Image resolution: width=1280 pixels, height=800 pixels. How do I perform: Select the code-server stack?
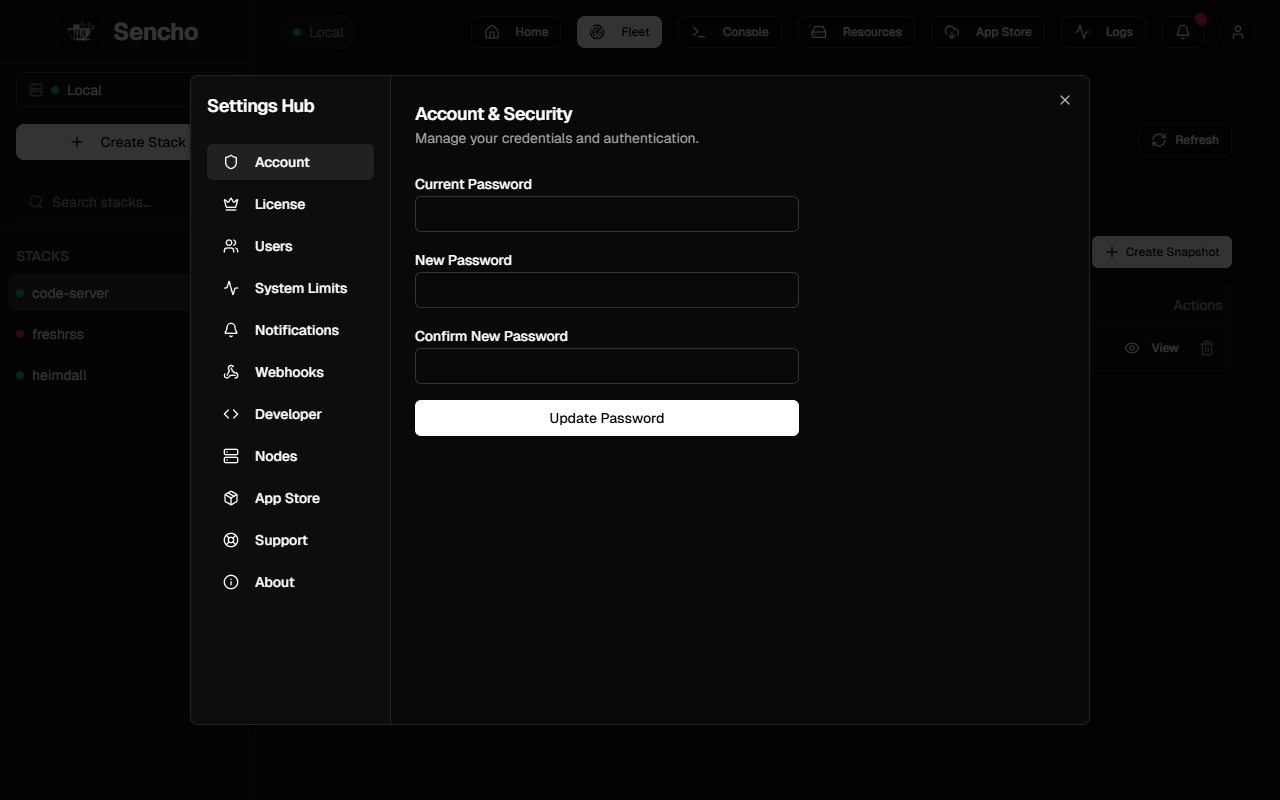pos(98,293)
